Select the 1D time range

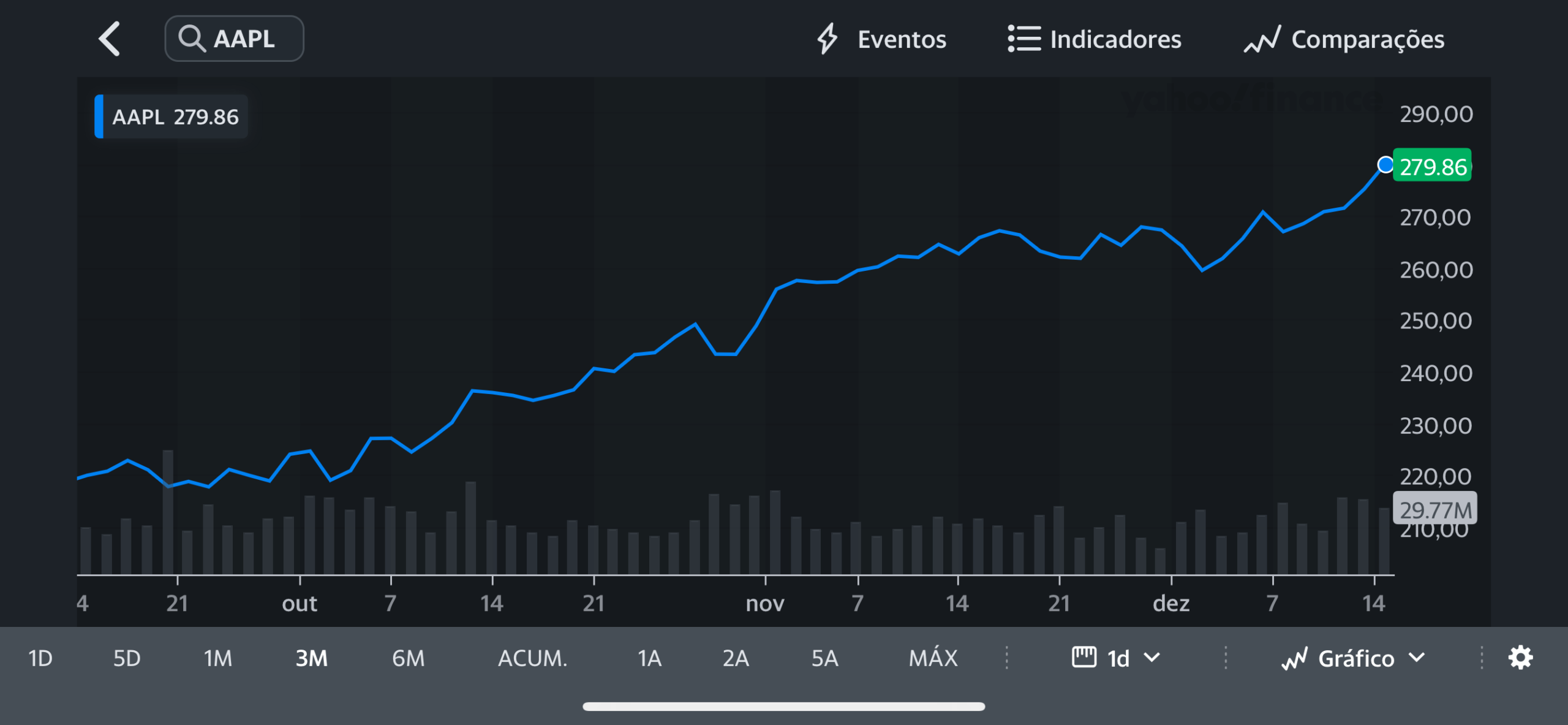tap(40, 658)
